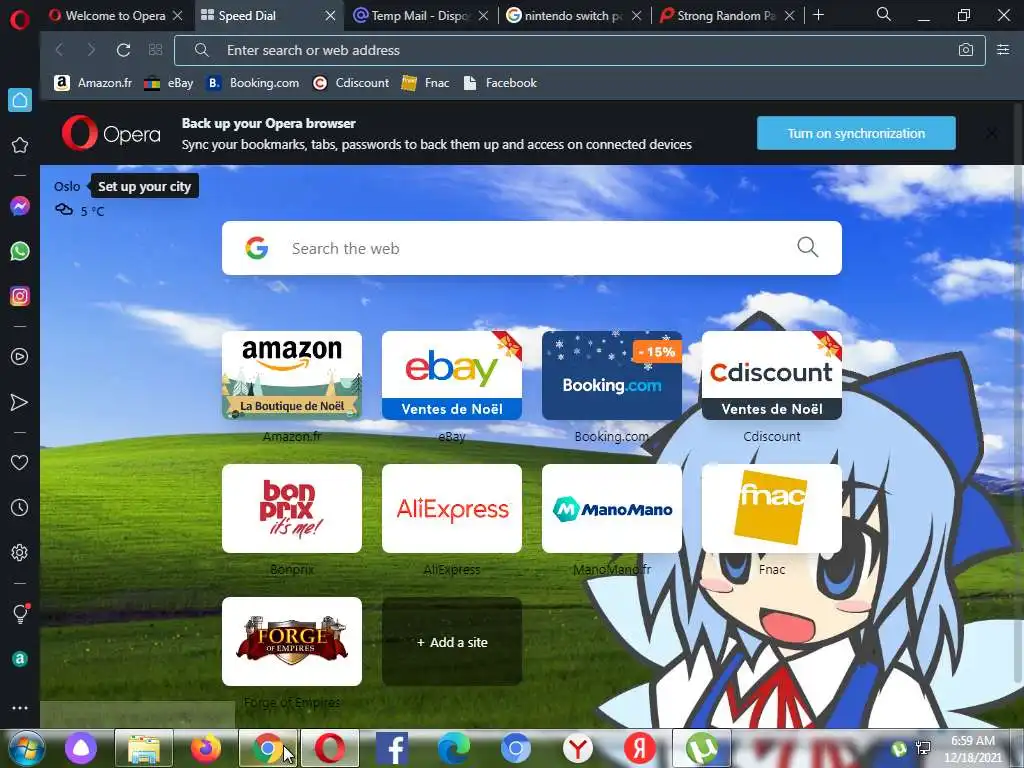Click the Search tabs magnifier icon
The height and width of the screenshot is (768, 1024).
[x=884, y=14]
